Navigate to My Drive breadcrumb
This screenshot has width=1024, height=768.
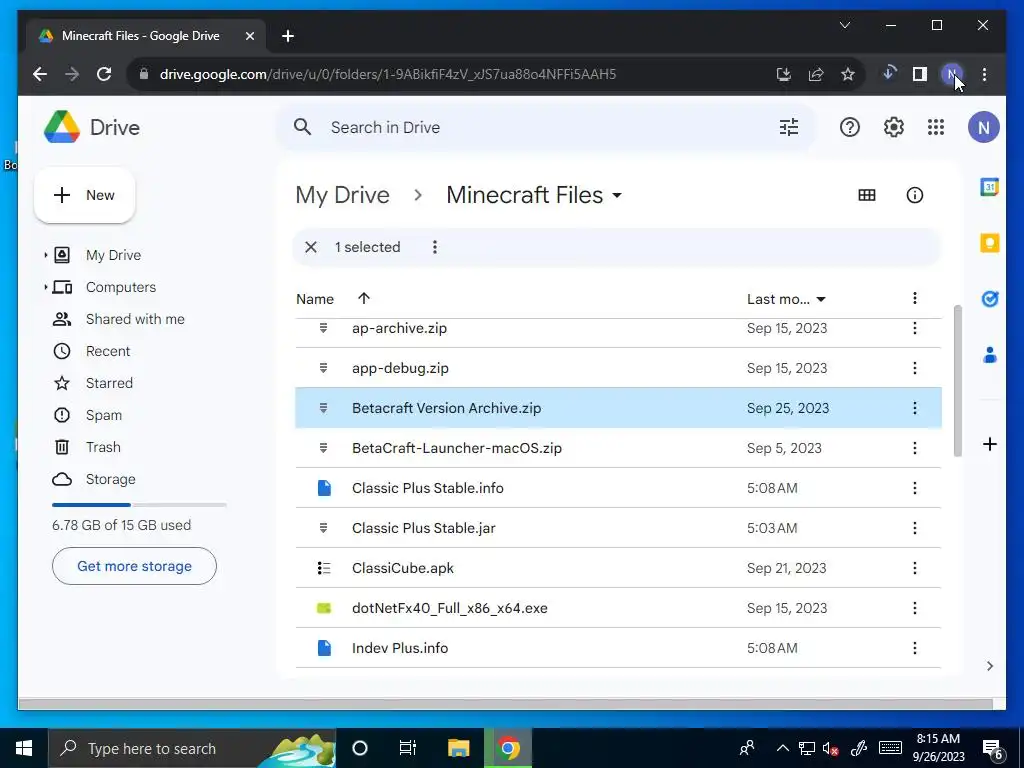342,195
